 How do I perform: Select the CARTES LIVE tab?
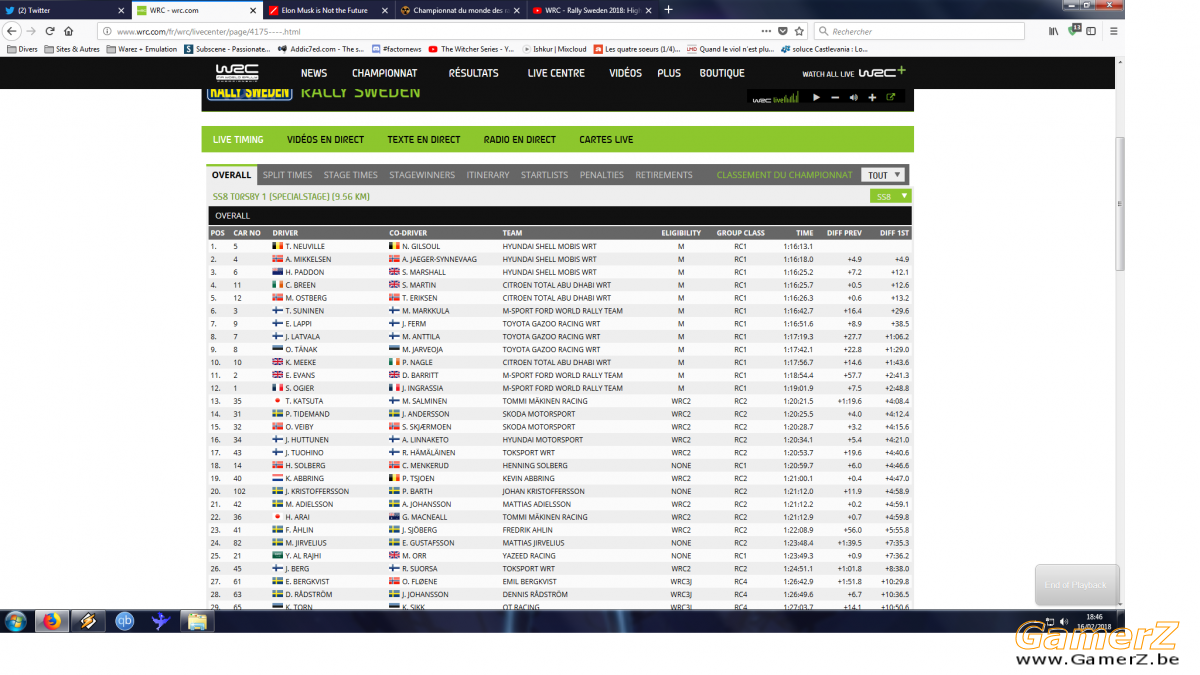pyautogui.click(x=606, y=140)
